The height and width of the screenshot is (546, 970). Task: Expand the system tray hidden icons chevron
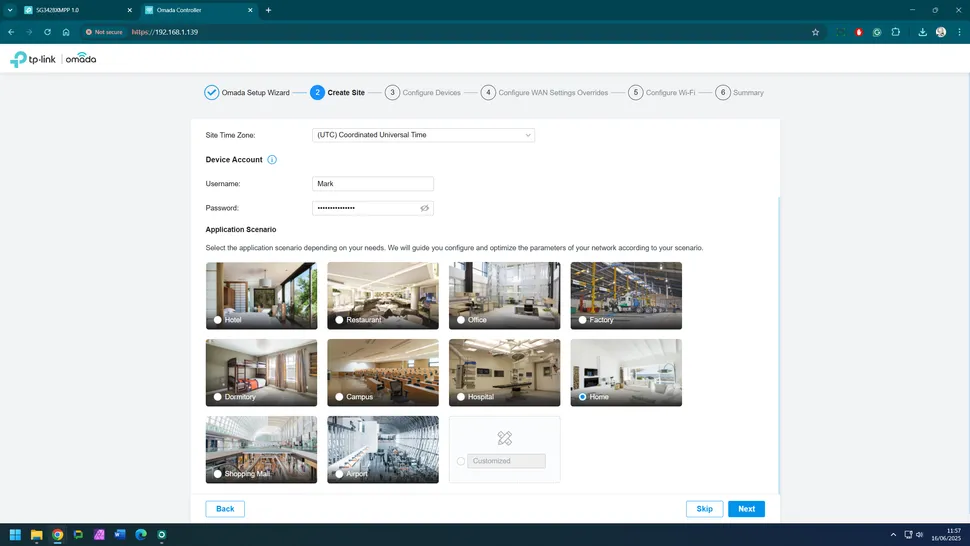891,535
